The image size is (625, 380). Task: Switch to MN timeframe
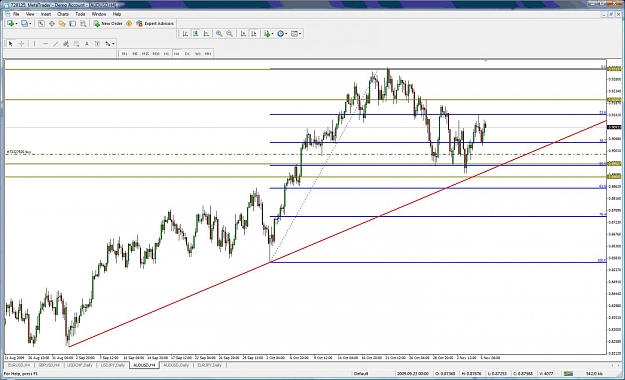pos(208,54)
